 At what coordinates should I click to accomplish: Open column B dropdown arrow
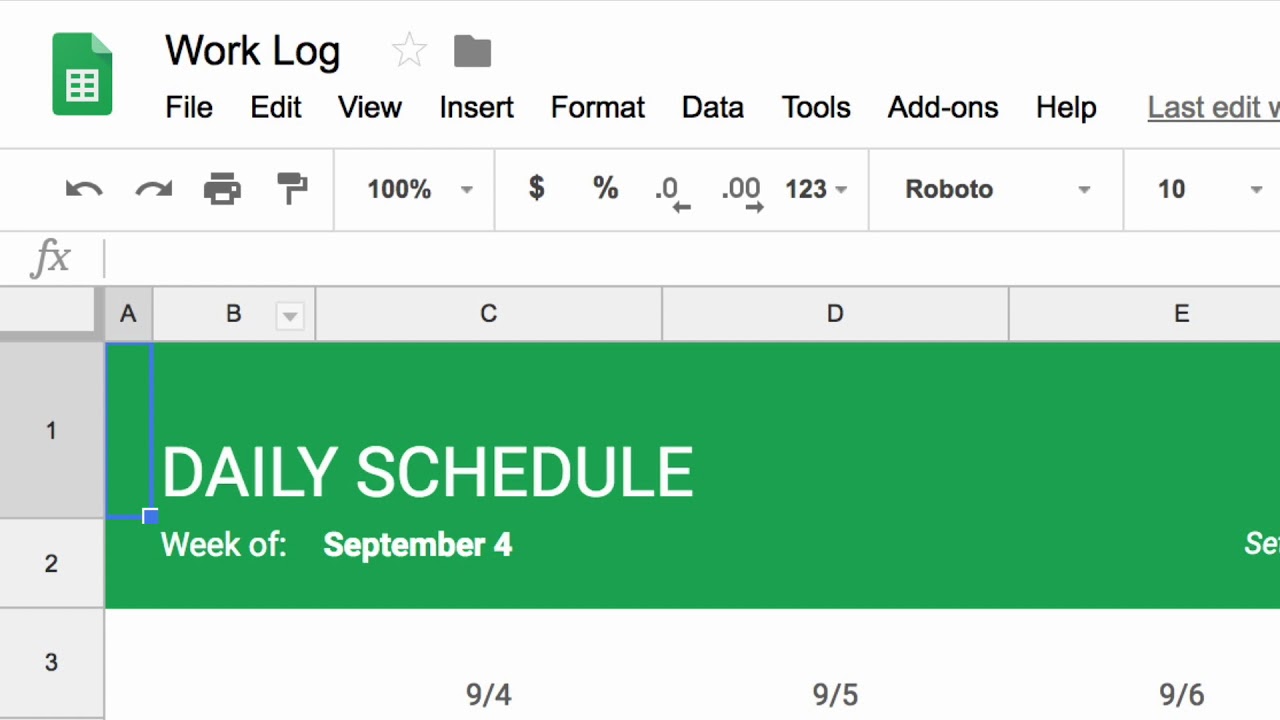click(x=289, y=316)
